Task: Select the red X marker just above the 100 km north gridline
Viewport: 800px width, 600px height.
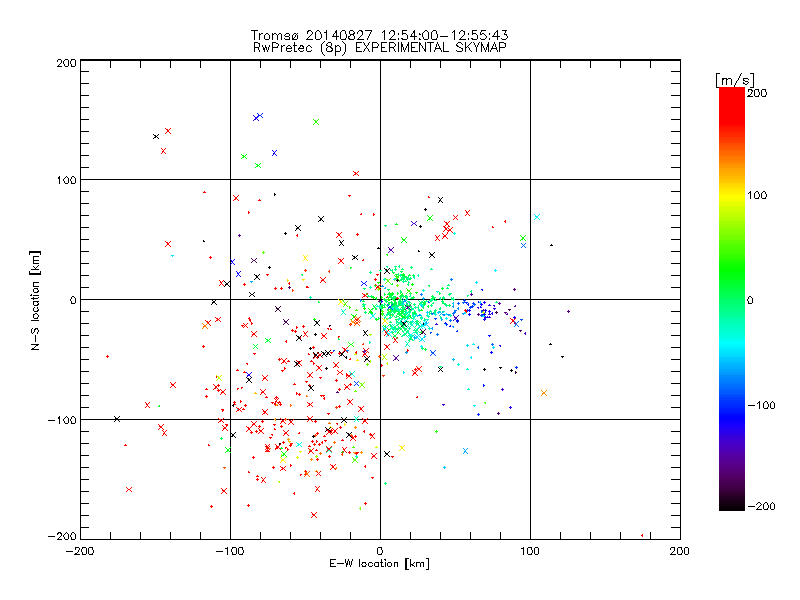Action: pyautogui.click(x=356, y=173)
